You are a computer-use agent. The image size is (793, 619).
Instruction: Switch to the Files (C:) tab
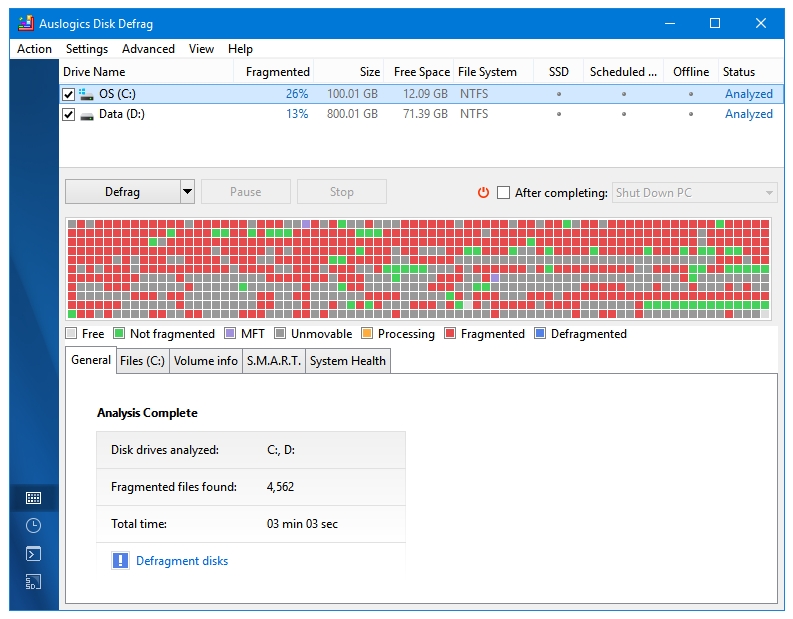point(143,361)
